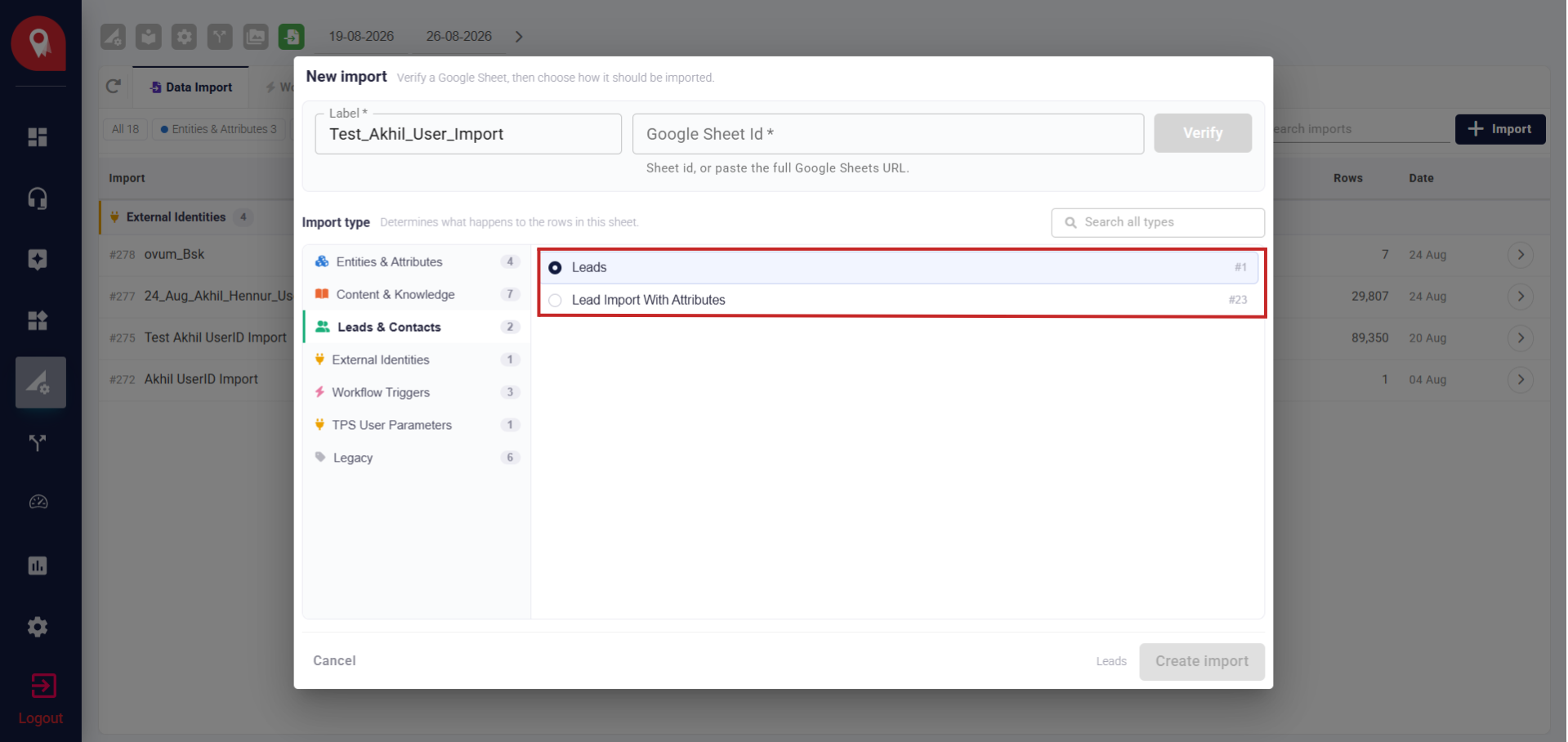This screenshot has height=742, width=1568.
Task: Expand the ovum_Bsk row chevron
Action: [x=1520, y=255]
